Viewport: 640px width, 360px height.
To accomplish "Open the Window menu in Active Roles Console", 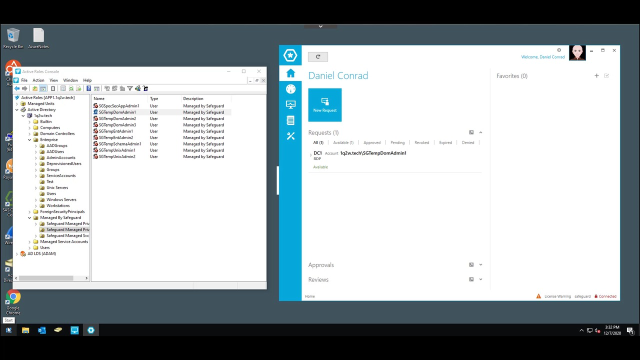I will click(70, 80).
